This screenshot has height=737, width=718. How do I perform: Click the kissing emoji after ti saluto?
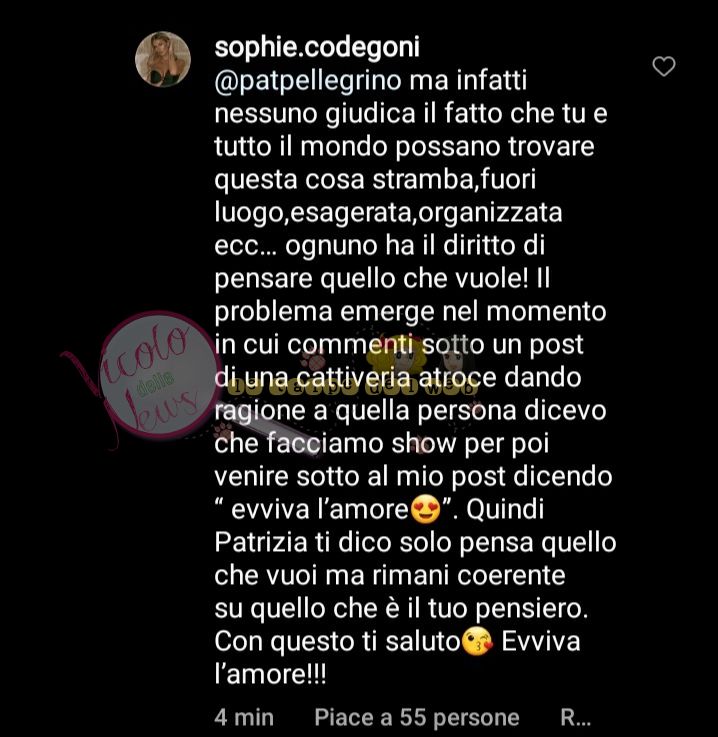[478, 643]
